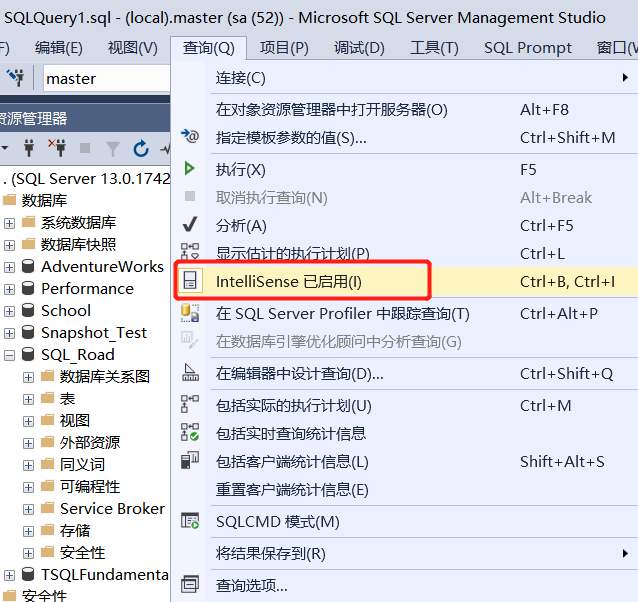The height and width of the screenshot is (602, 638).
Task: Select the Performance database in tree
Action: [87, 289]
